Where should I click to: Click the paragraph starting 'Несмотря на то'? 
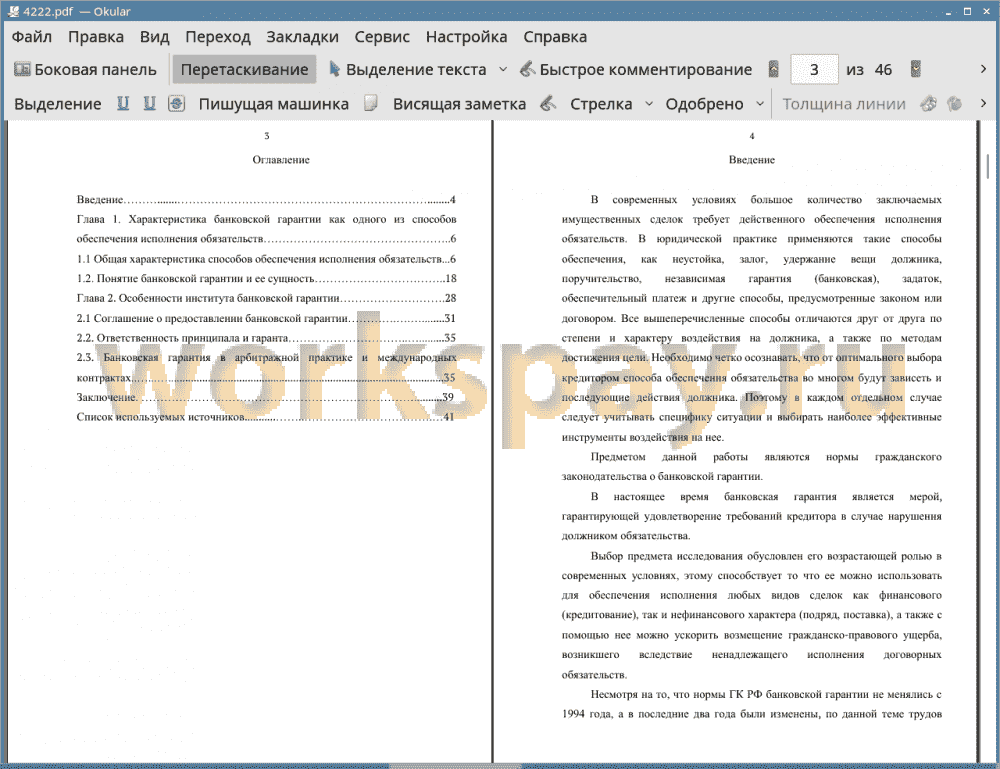click(751, 704)
